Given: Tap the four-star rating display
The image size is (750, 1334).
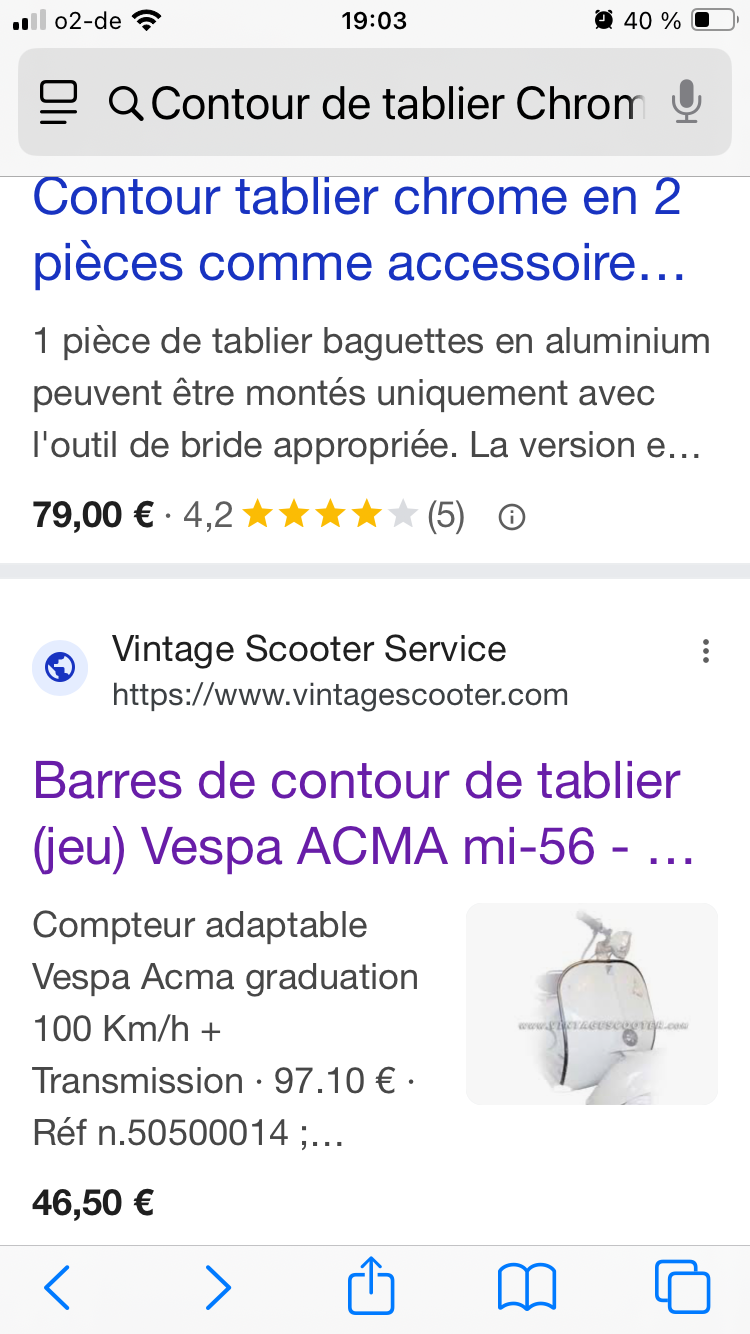Looking at the screenshot, I should pyautogui.click(x=329, y=516).
